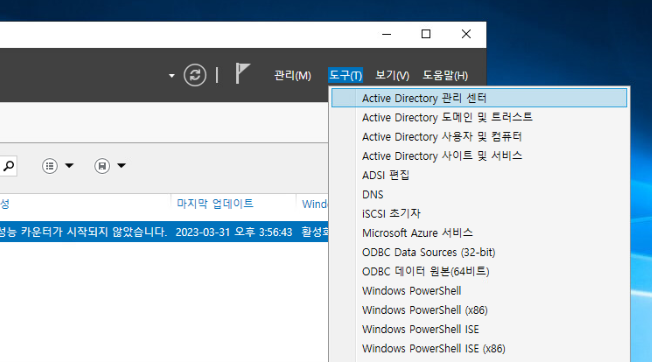The image size is (652, 362).
Task: Open the 관리(M) menu
Action: tap(293, 75)
